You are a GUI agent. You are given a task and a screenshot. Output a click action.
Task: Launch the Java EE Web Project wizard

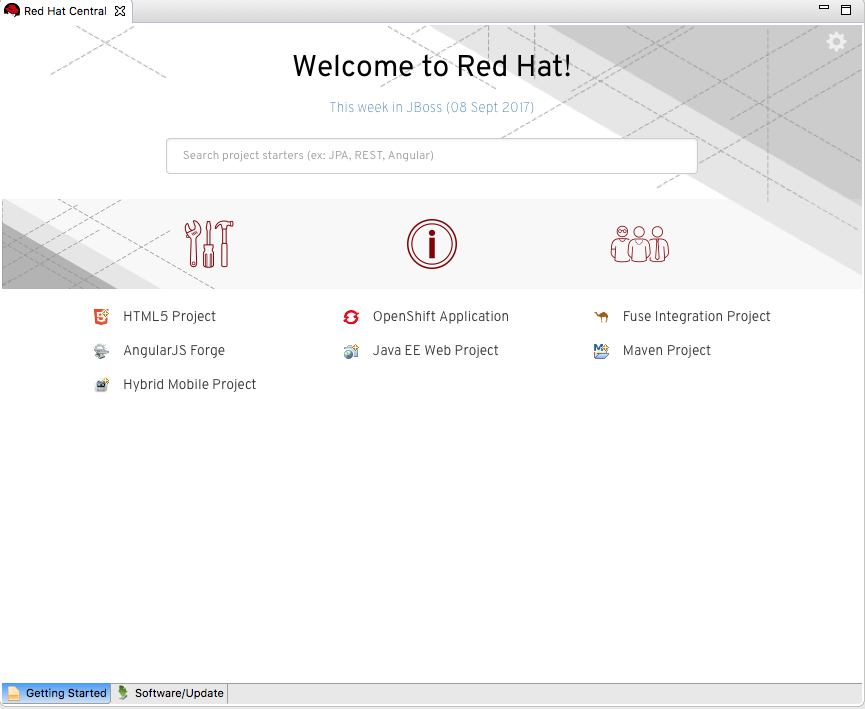pyautogui.click(x=435, y=351)
